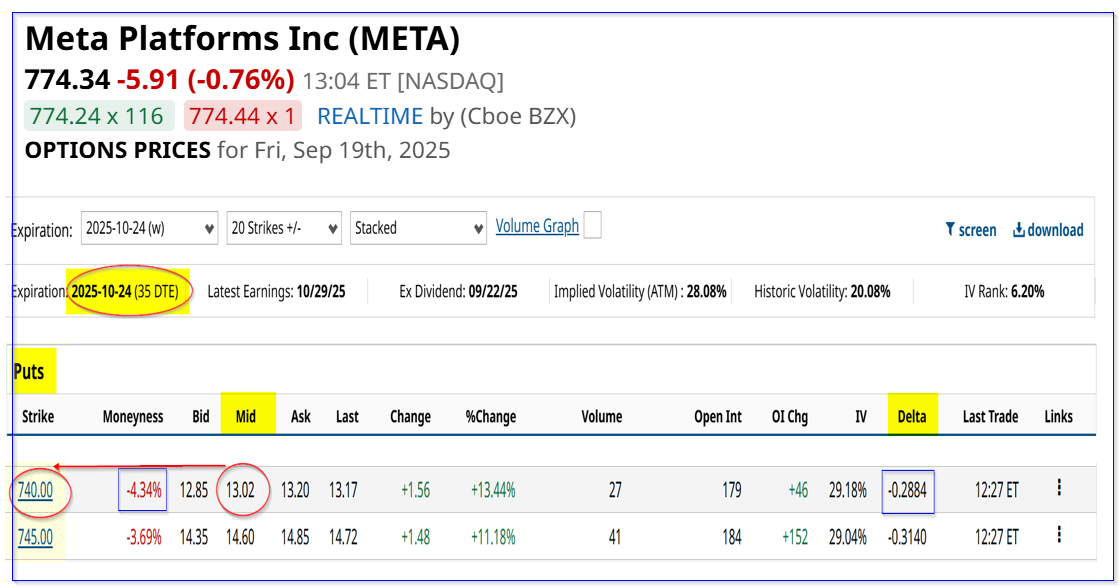This screenshot has height=586, width=1119.
Task: Sort by Delta column header
Action: [911, 417]
